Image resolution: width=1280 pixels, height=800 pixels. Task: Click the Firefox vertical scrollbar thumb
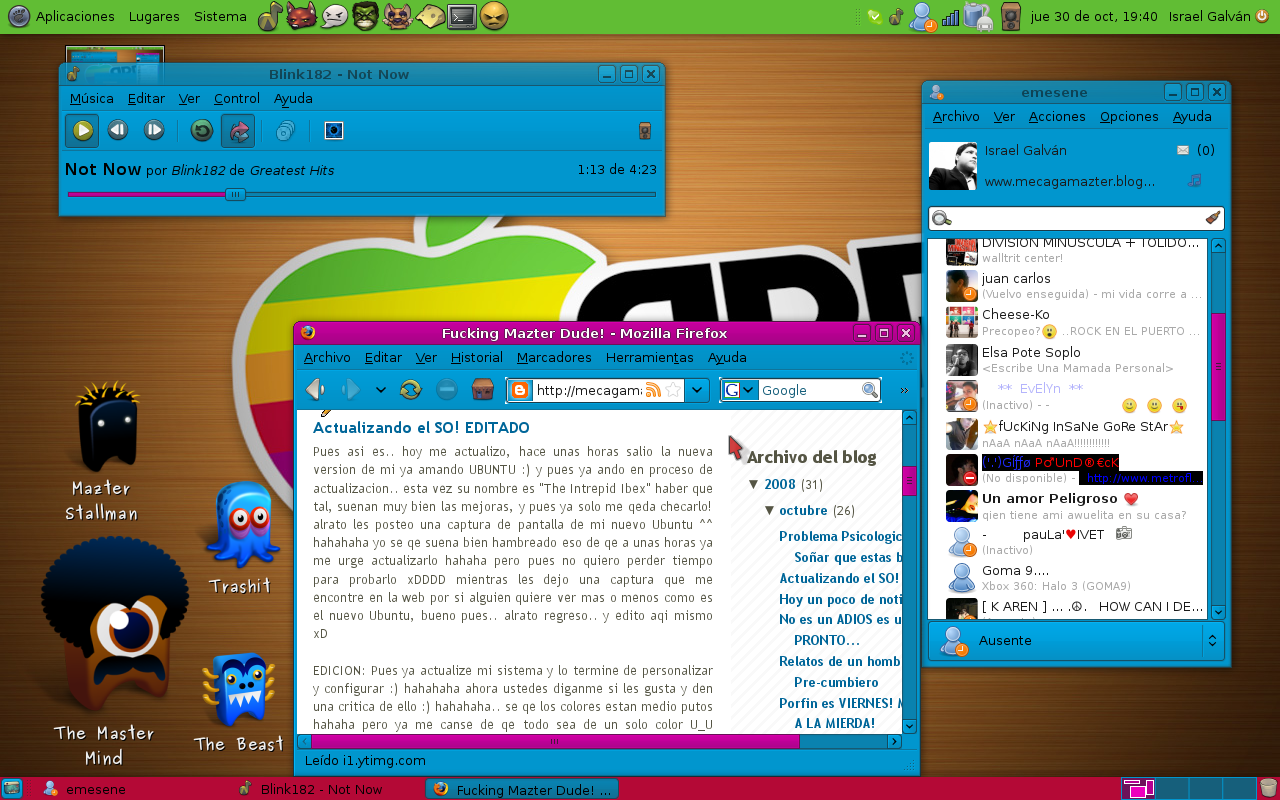pos(910,480)
